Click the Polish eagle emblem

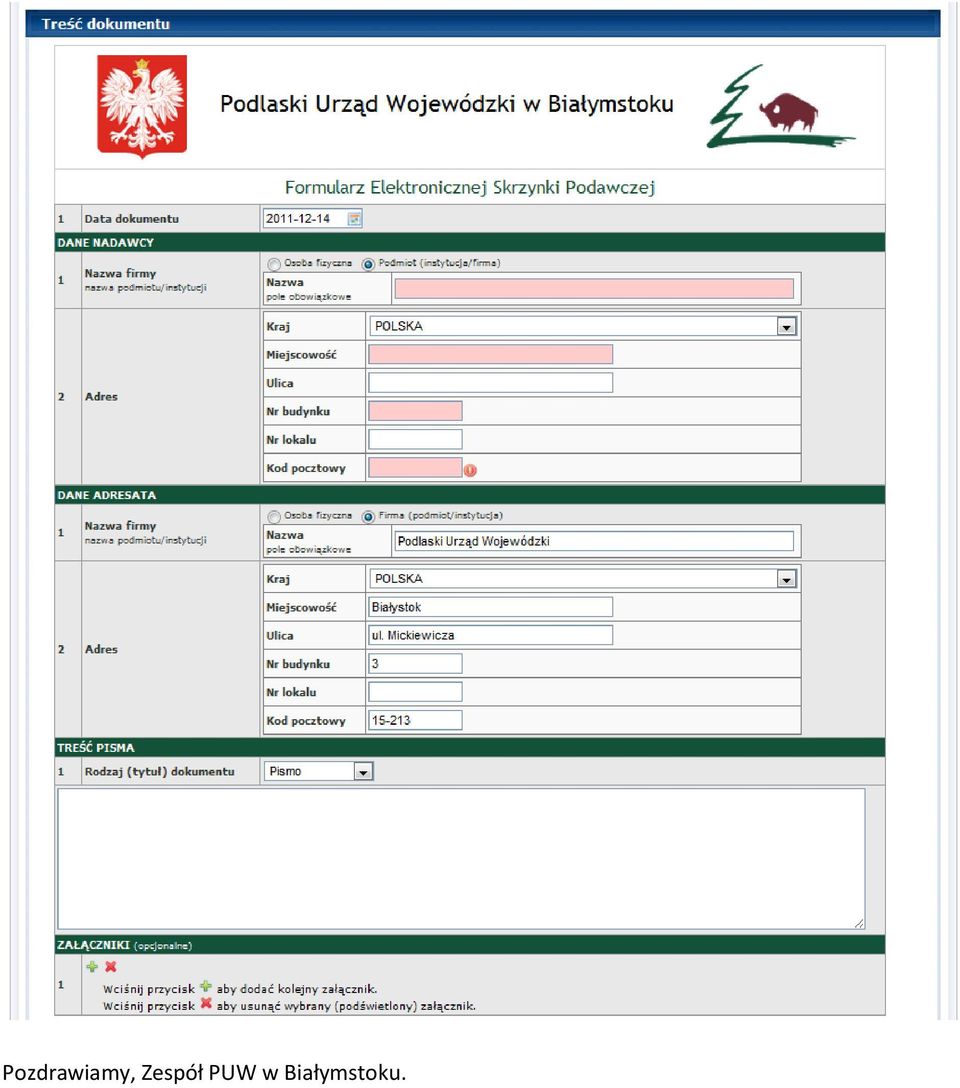(x=142, y=106)
